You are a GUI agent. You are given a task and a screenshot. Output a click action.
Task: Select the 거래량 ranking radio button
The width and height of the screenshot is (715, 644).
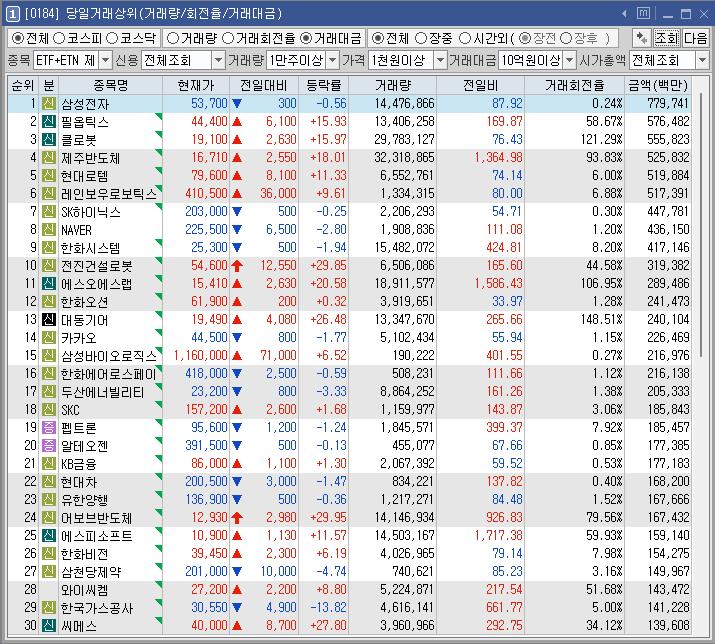172,38
